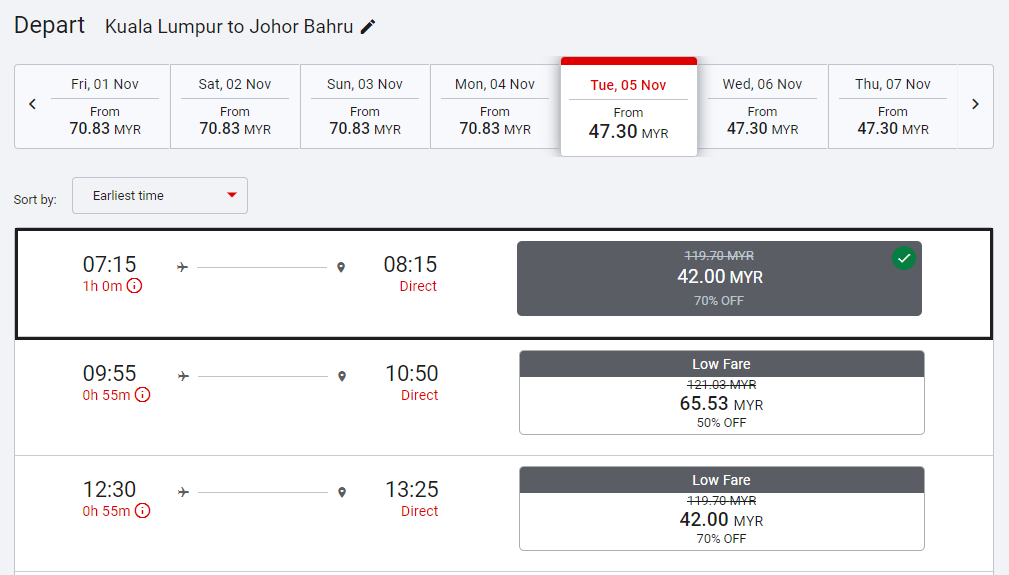Click the red dropdown arrow in sort box

(x=232, y=196)
